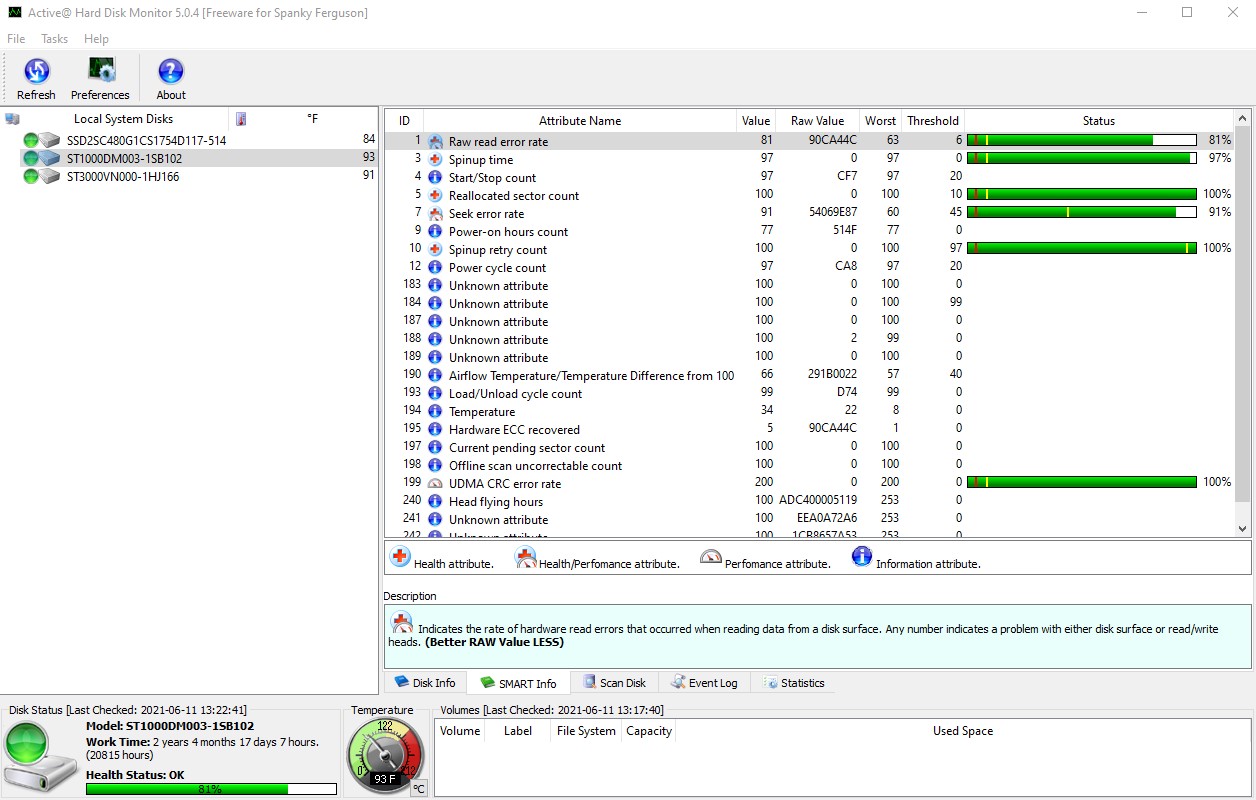1256x800 pixels.
Task: Open Preferences from the toolbar
Action: [x=100, y=72]
